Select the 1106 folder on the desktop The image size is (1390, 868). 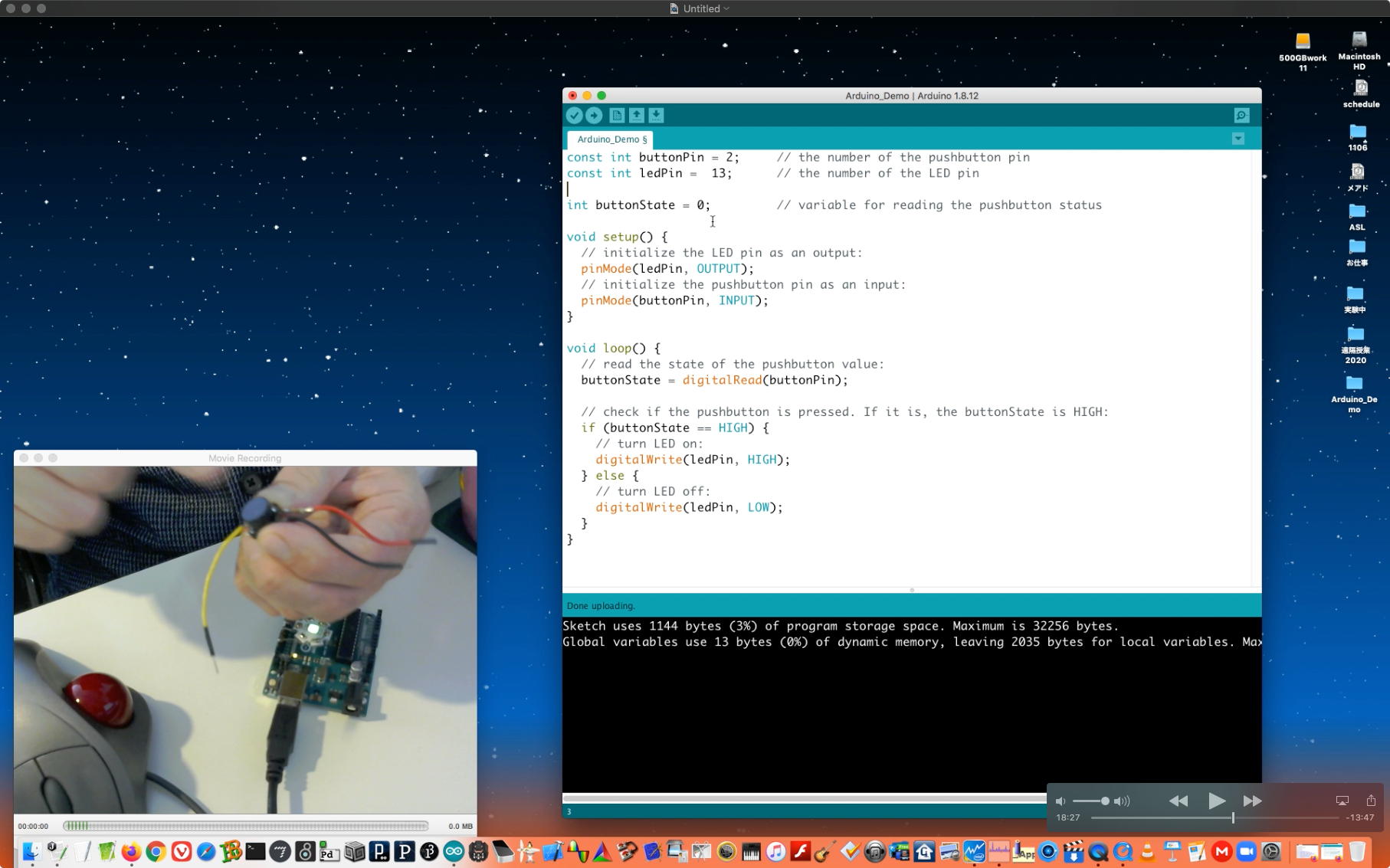[1358, 138]
